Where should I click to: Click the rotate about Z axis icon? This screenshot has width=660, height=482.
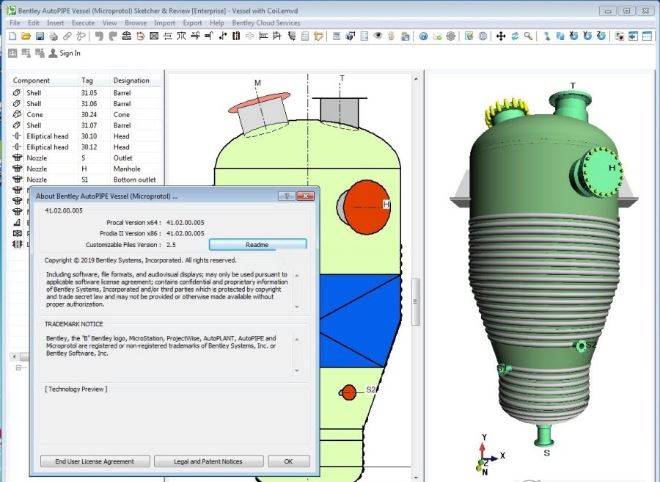coord(601,35)
